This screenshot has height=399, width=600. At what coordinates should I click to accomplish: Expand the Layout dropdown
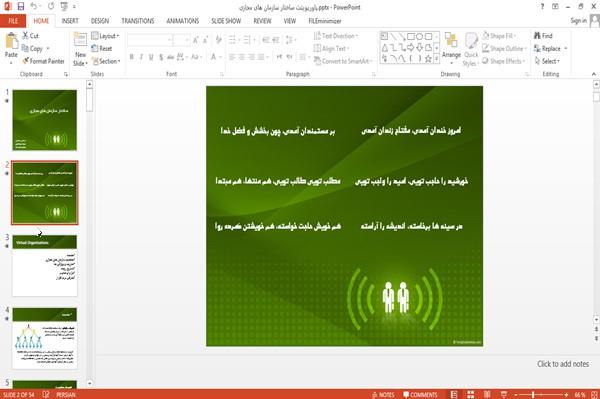tap(105, 36)
